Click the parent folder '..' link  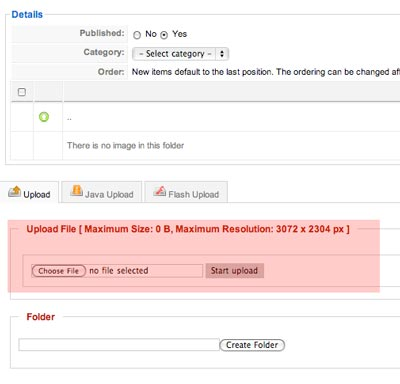tap(69, 118)
